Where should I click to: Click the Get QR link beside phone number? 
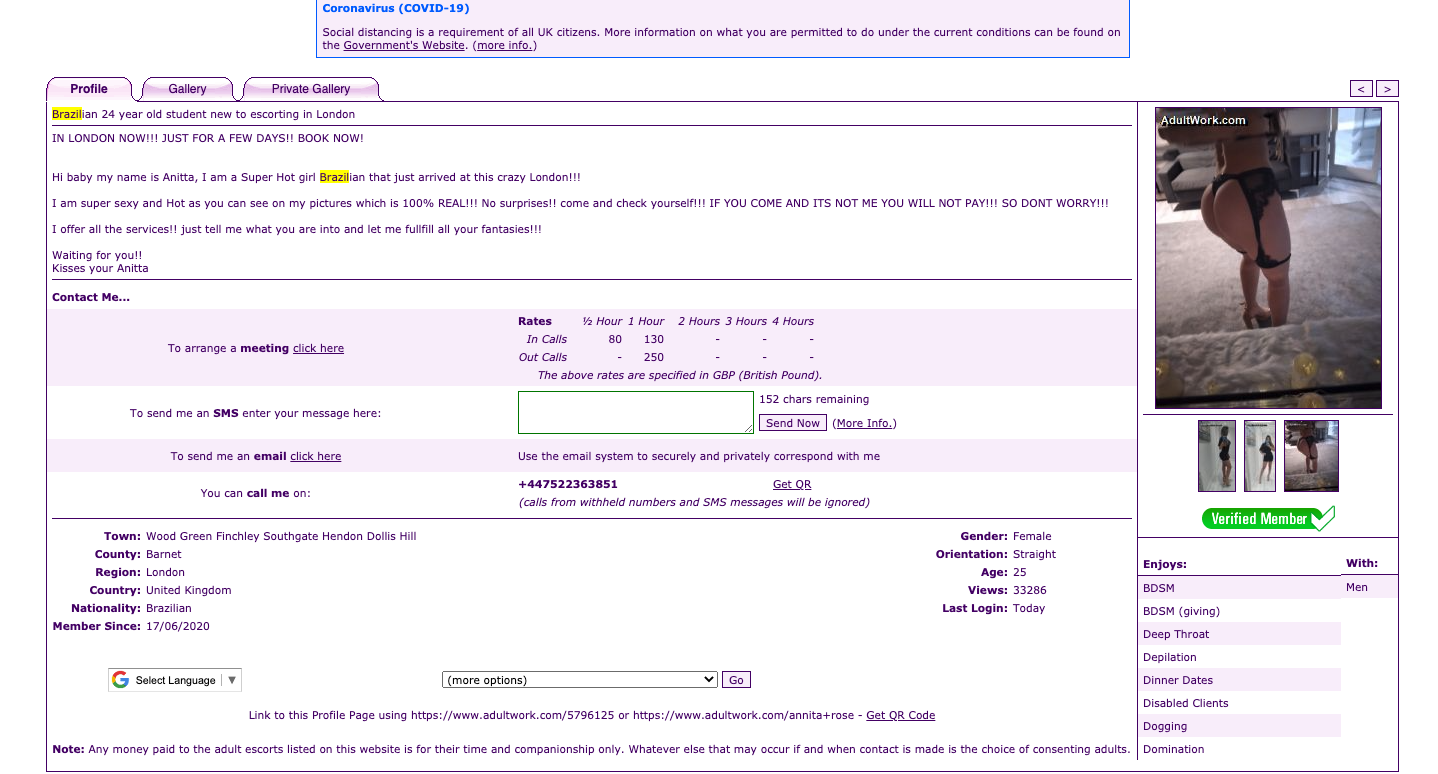792,484
